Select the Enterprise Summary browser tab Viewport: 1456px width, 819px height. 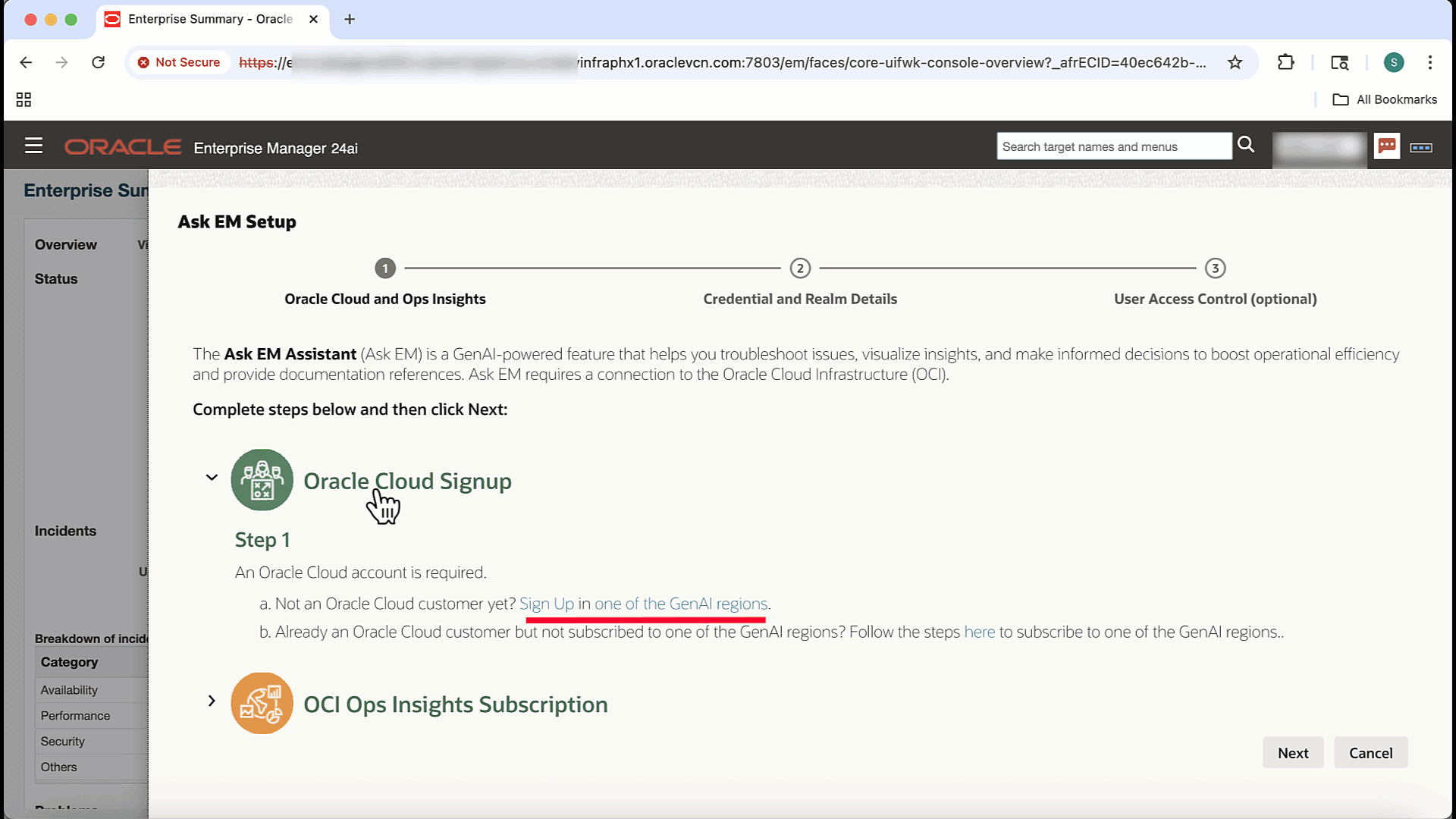(x=209, y=19)
